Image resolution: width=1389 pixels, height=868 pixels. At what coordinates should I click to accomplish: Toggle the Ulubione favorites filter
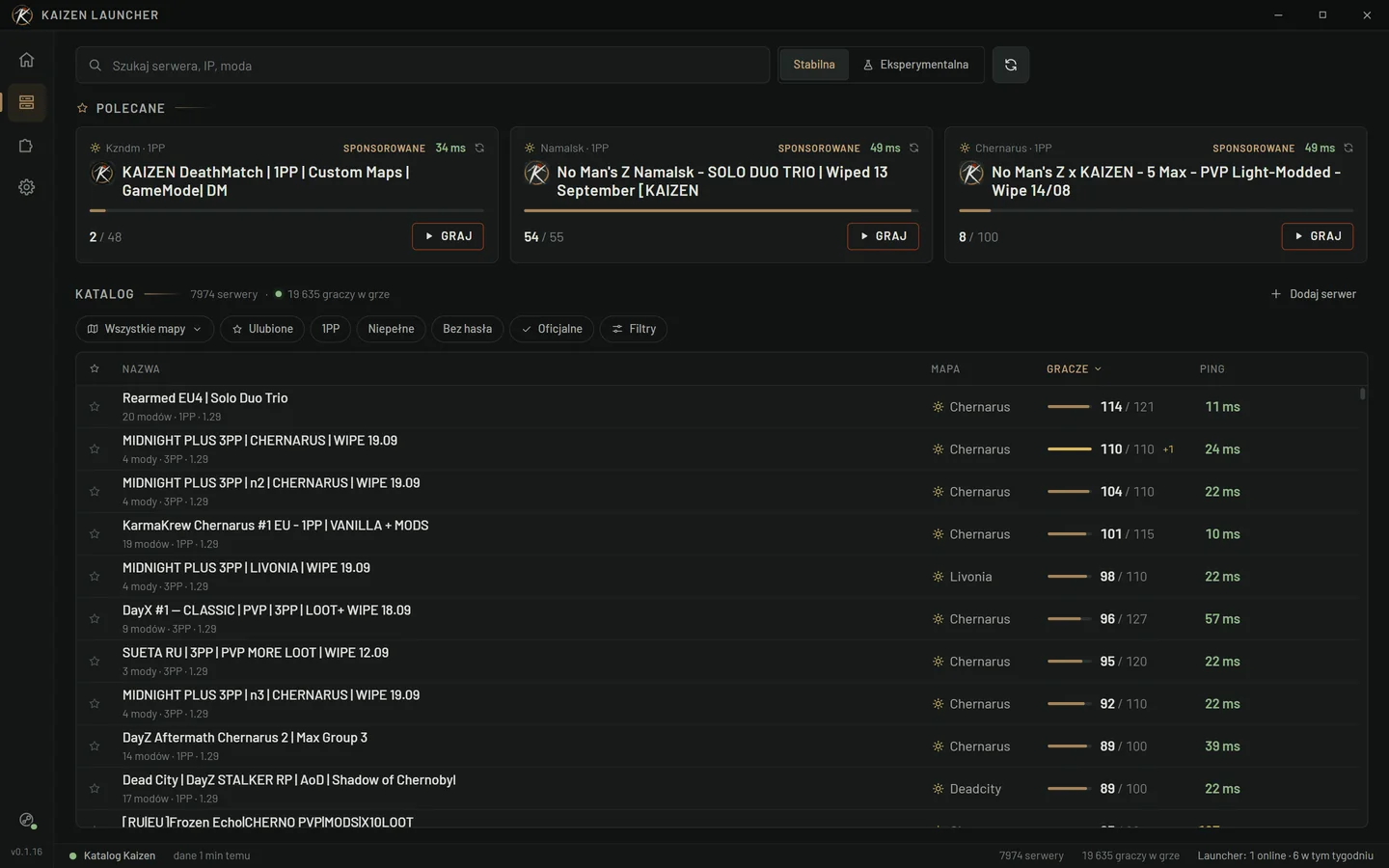(262, 329)
